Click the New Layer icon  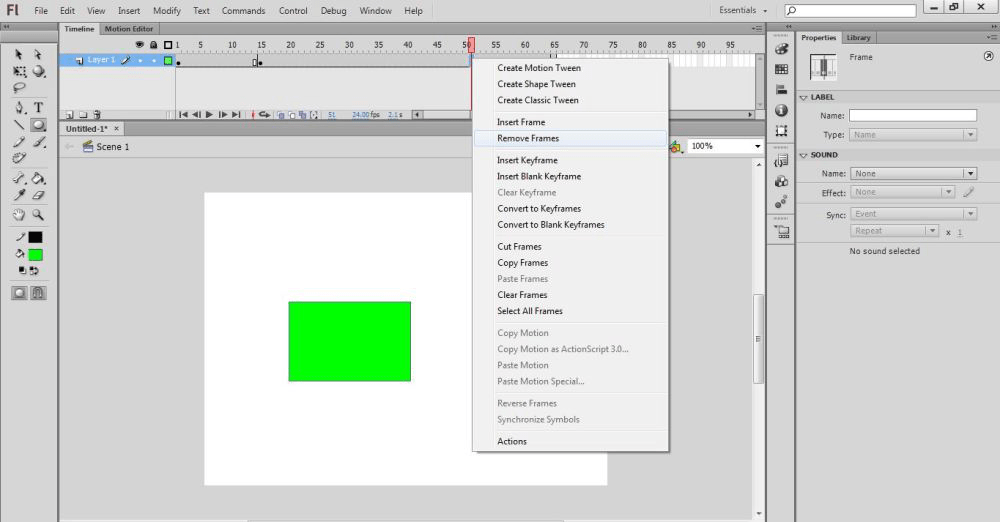(x=69, y=115)
